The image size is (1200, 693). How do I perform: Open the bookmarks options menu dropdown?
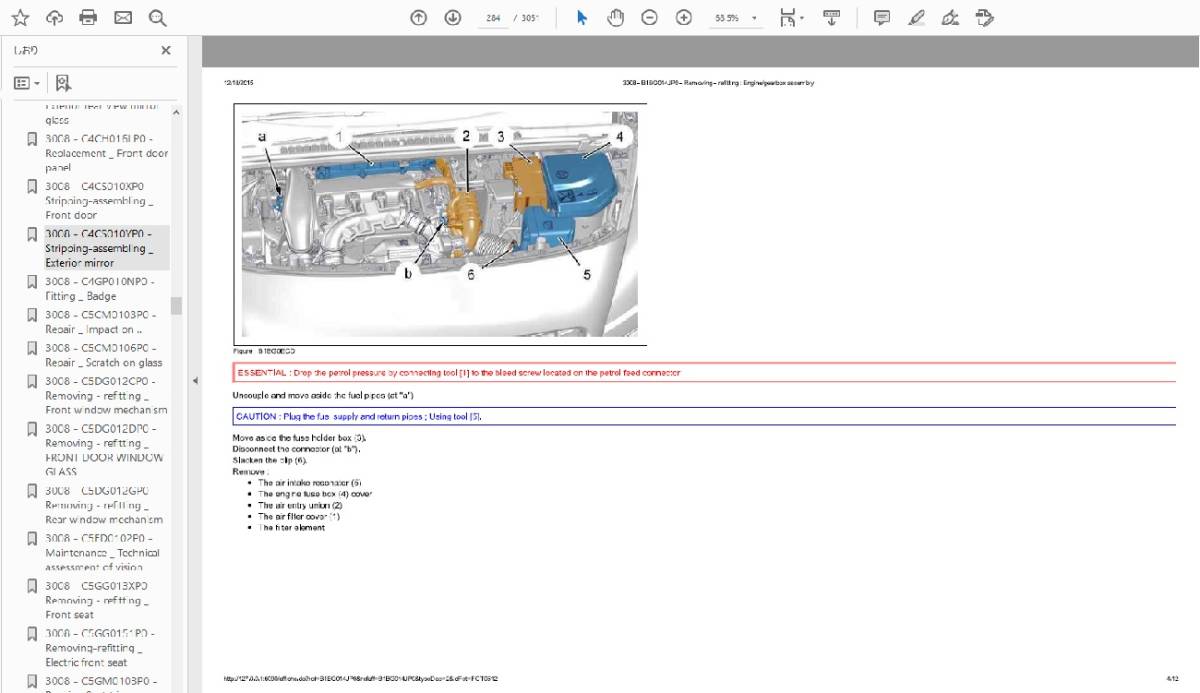pos(27,83)
